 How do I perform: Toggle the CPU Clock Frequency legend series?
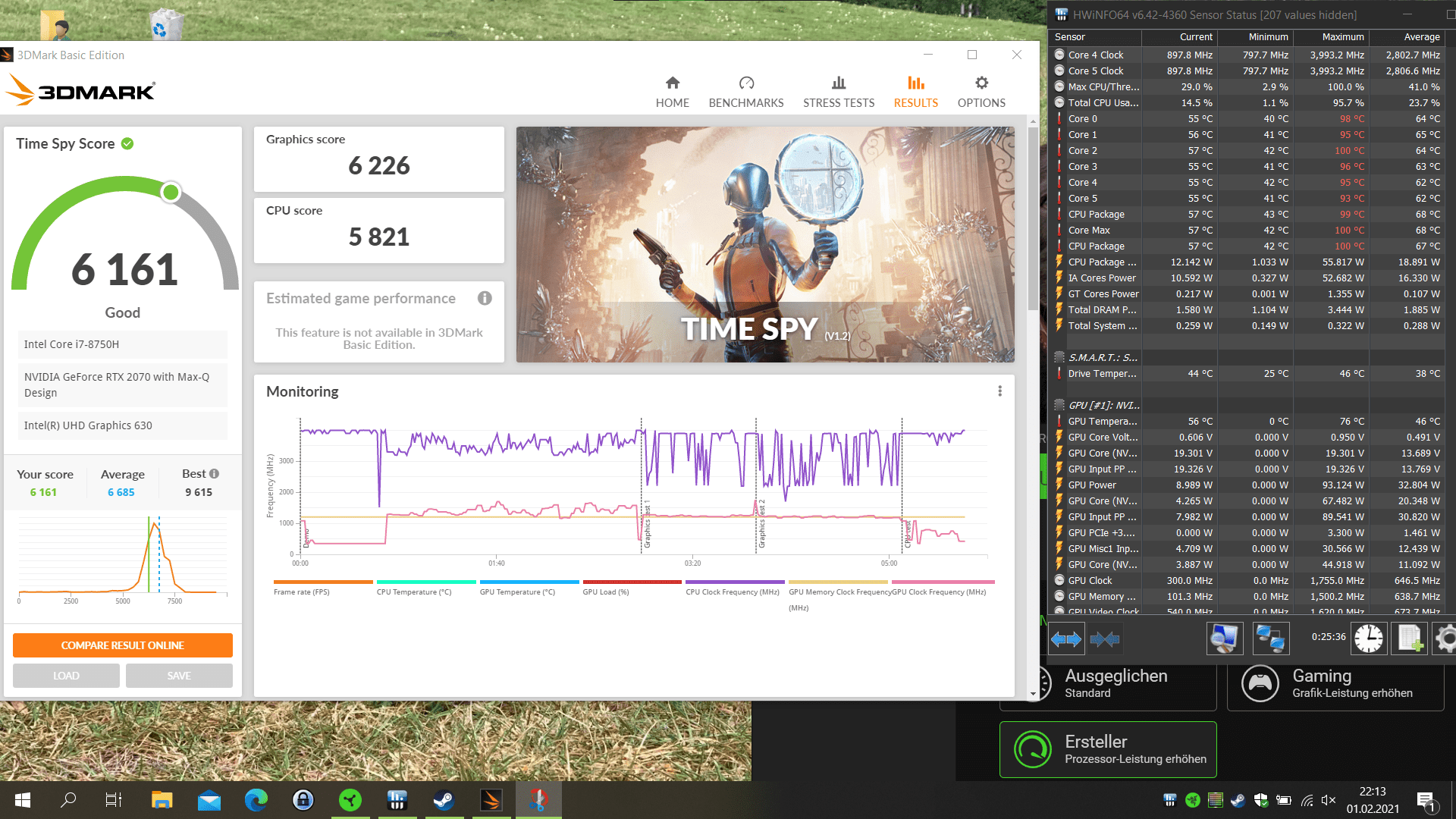(734, 588)
